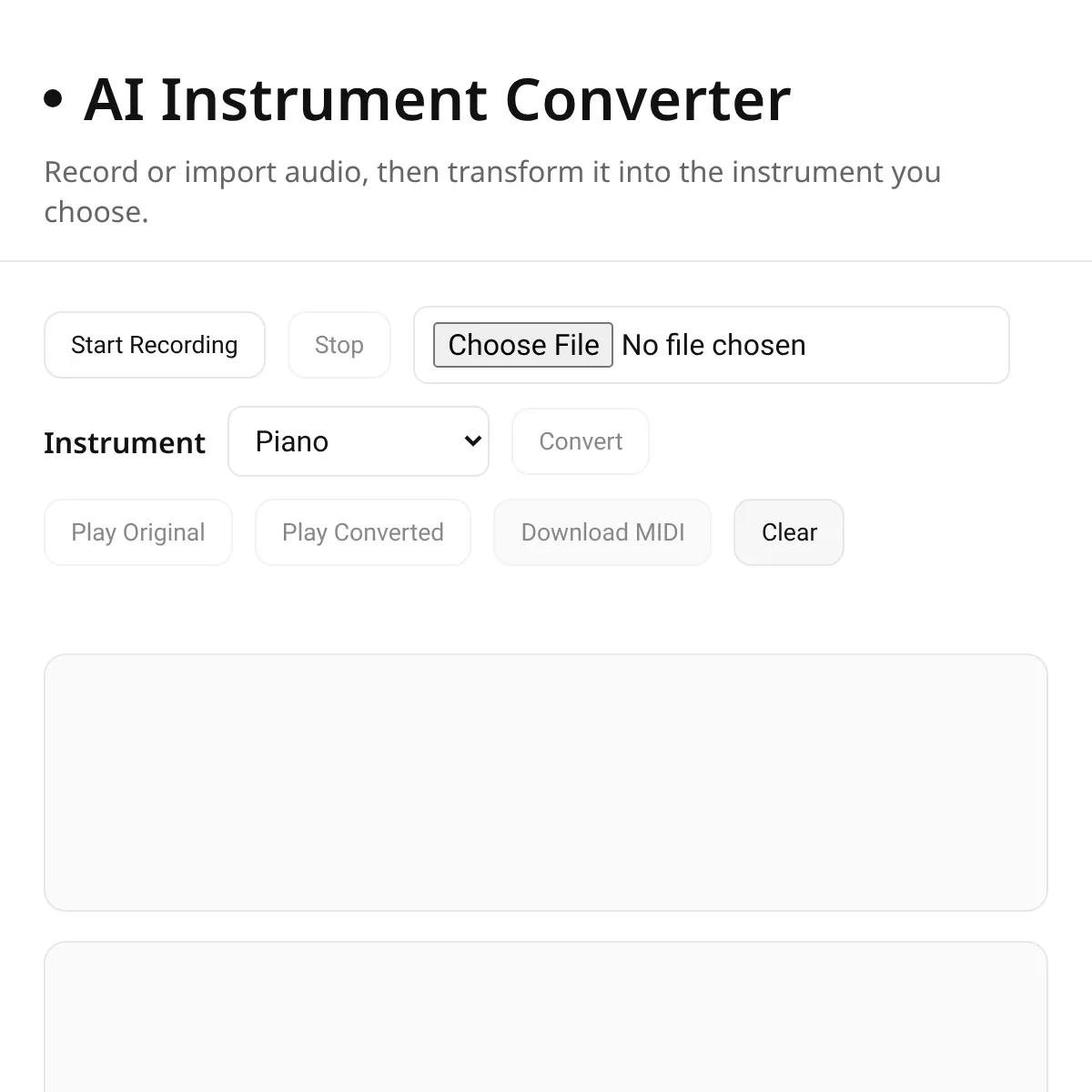Click the chevron arrow on the instrument selector
1092x1092 pixels.
pyautogui.click(x=472, y=441)
